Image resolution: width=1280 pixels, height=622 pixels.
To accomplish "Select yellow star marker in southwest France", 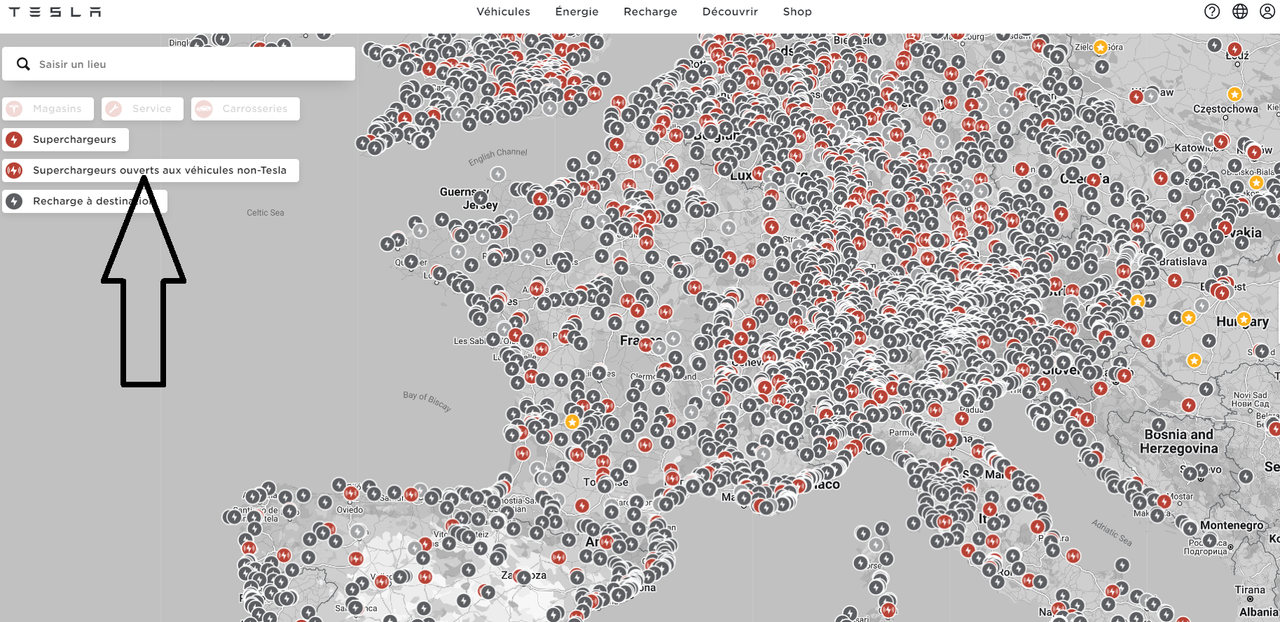I will [x=572, y=422].
